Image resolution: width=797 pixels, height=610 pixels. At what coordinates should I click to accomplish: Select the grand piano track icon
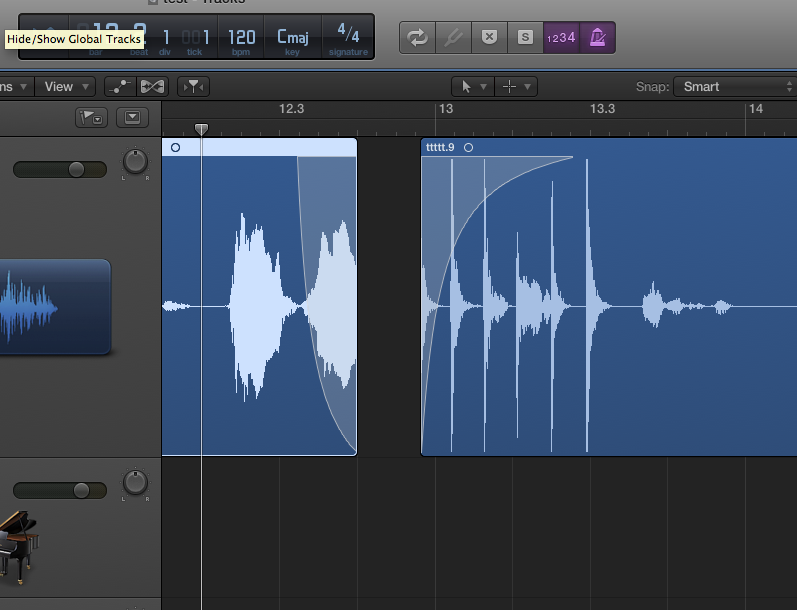19,548
